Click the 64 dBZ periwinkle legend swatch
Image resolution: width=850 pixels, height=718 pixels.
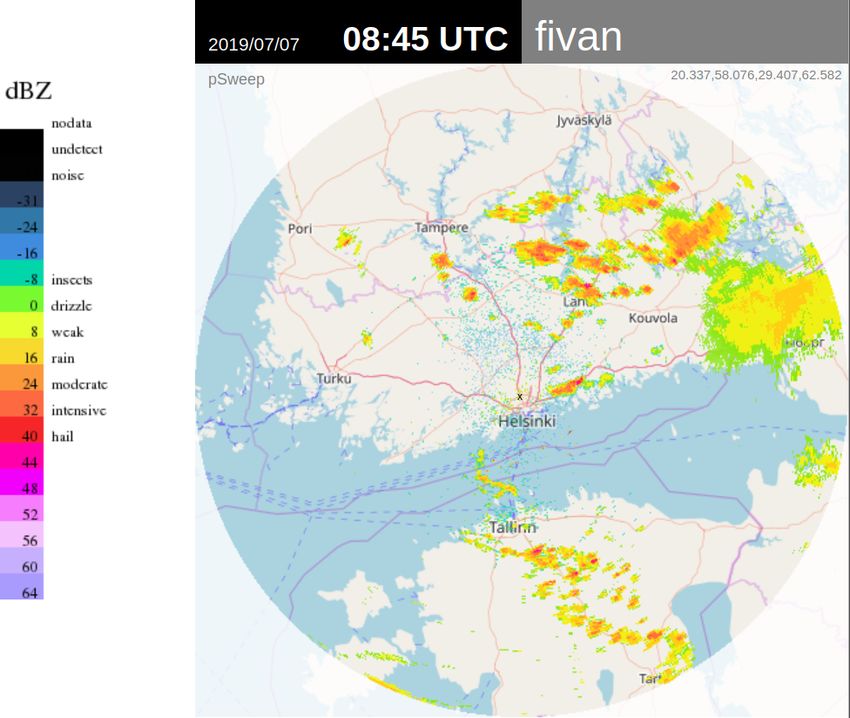(x=22, y=586)
